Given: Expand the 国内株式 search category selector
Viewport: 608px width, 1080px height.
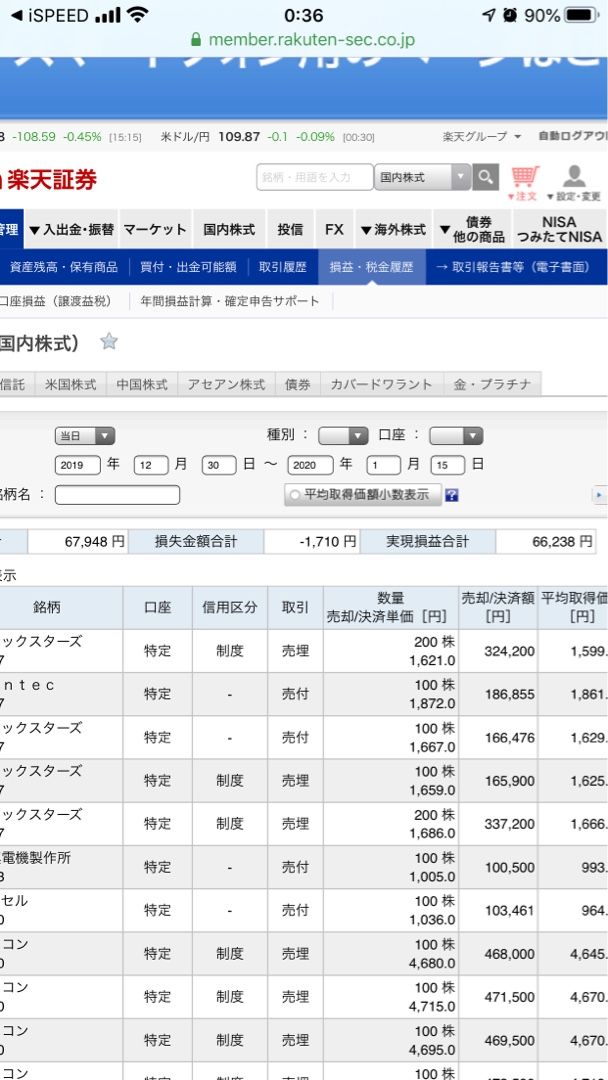Looking at the screenshot, I should coord(422,177).
